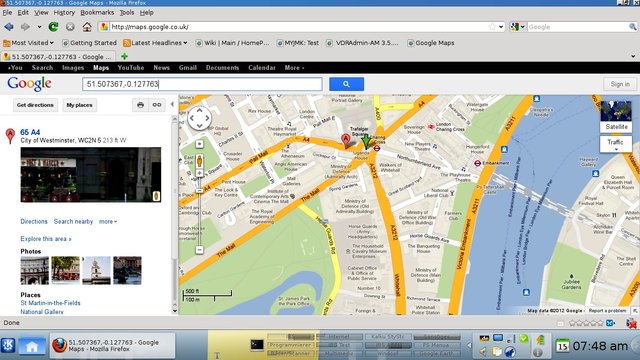
Task: Toggle the Traffic layer on the map
Action: (x=616, y=144)
